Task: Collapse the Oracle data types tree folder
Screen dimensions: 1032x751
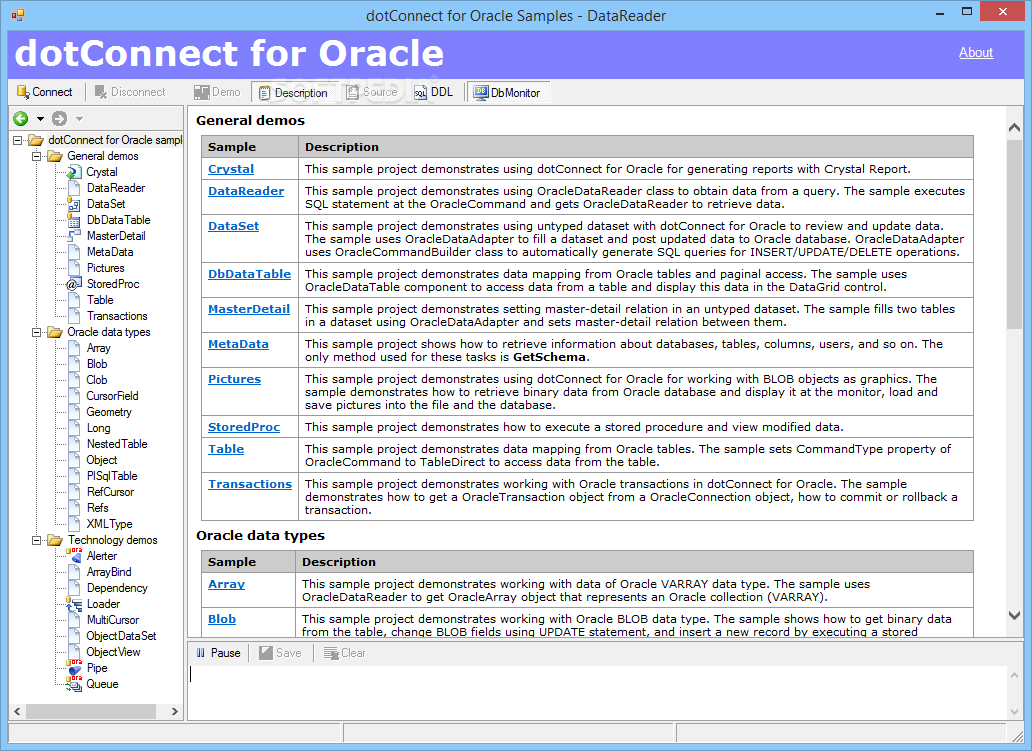Action: click(x=37, y=332)
